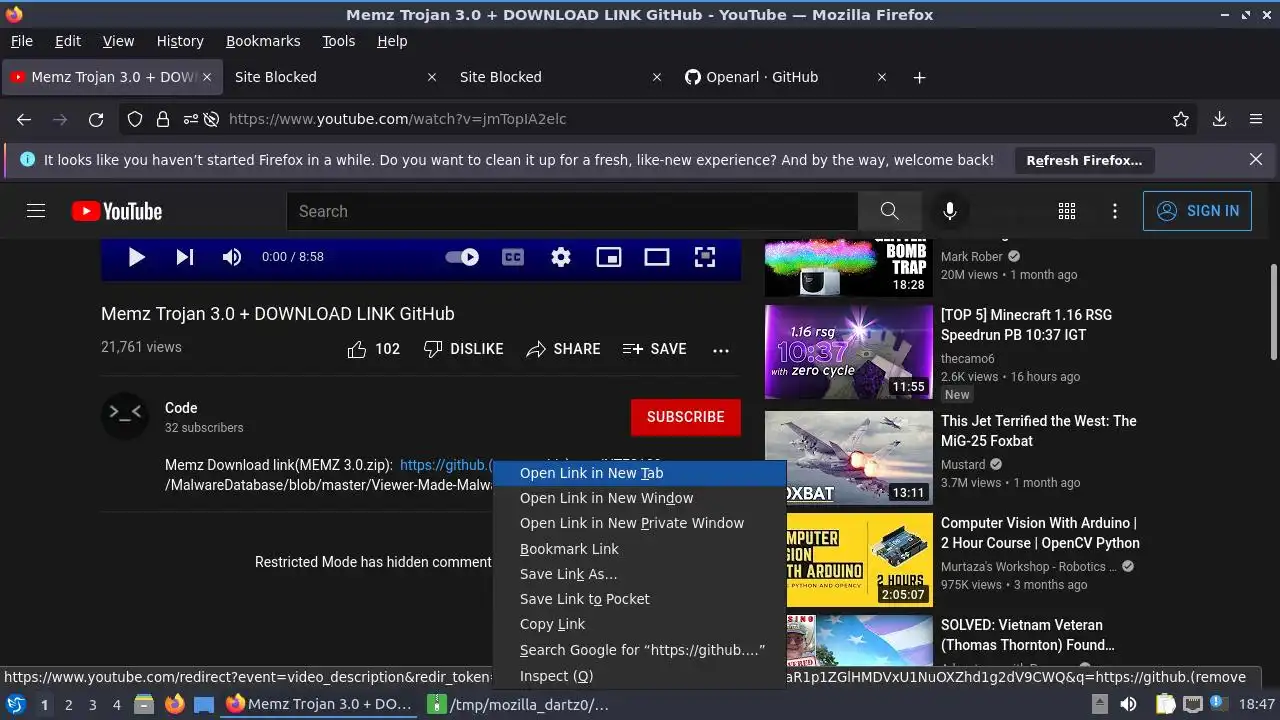Click the DISLIKE button
The height and width of the screenshot is (720, 1280).
(x=463, y=349)
